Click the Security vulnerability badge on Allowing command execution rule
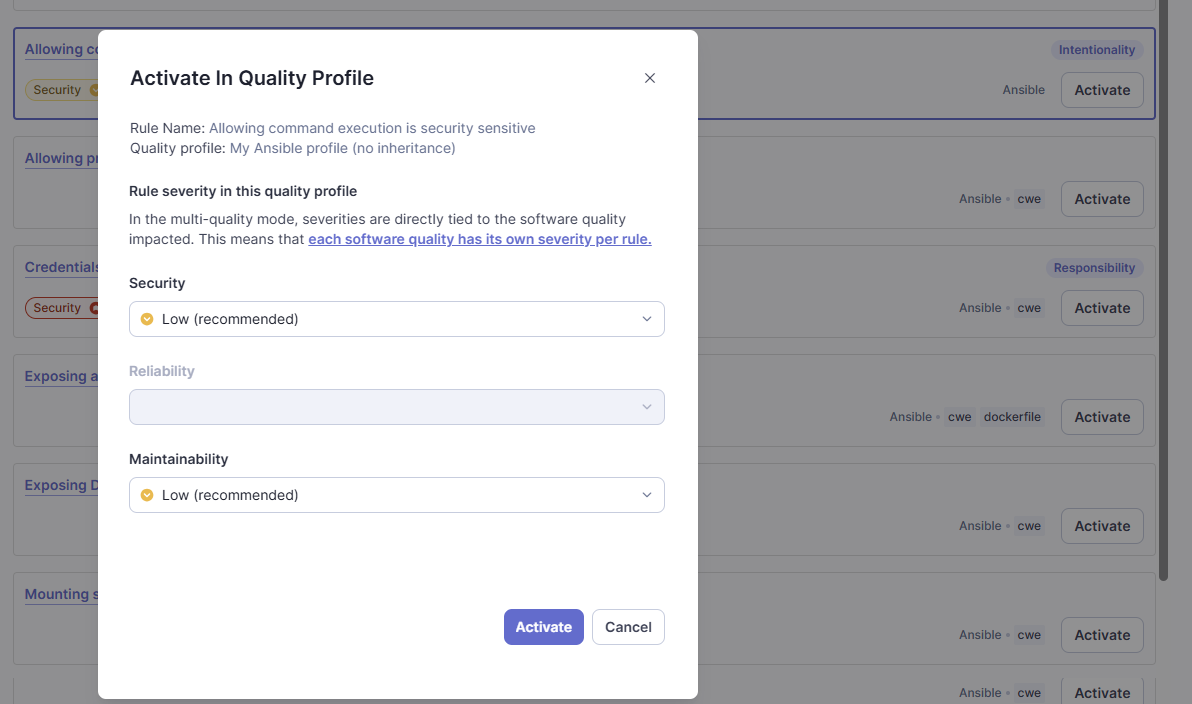1192x704 pixels. click(x=58, y=89)
